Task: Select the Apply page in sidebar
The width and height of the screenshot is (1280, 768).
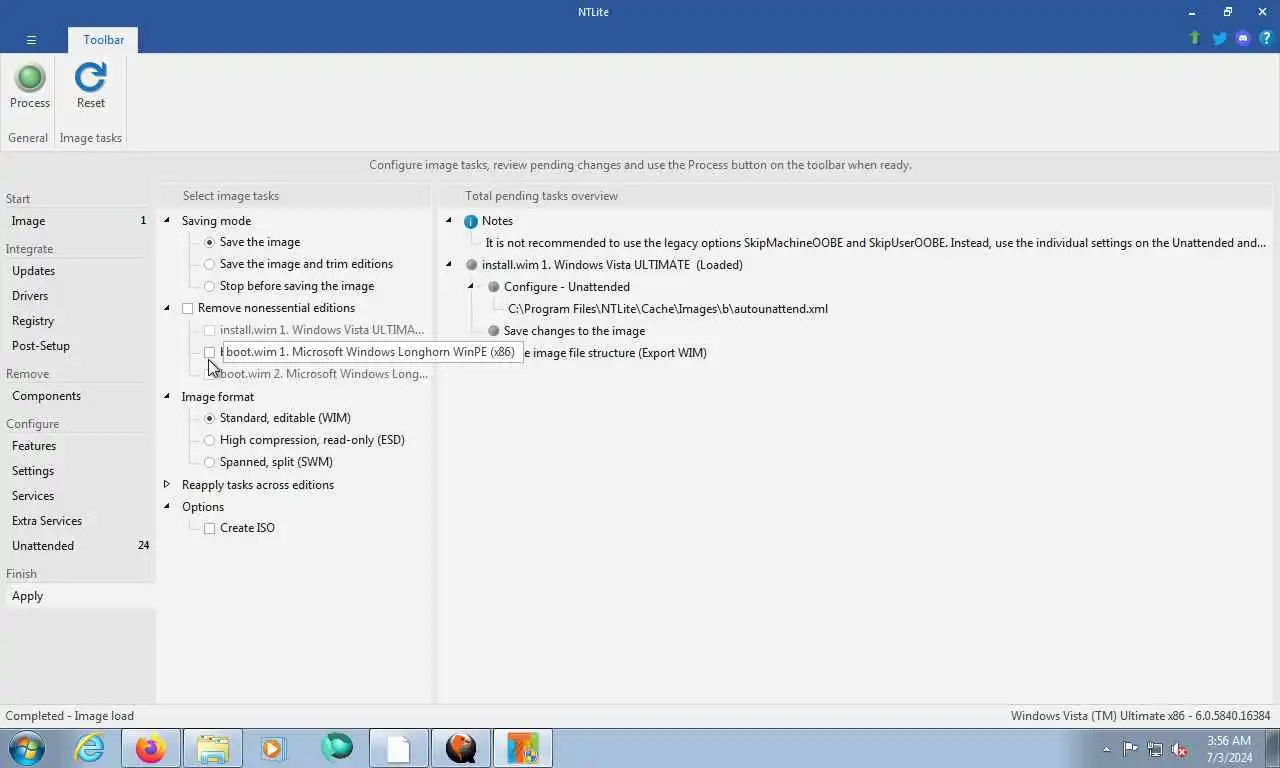Action: point(78,596)
